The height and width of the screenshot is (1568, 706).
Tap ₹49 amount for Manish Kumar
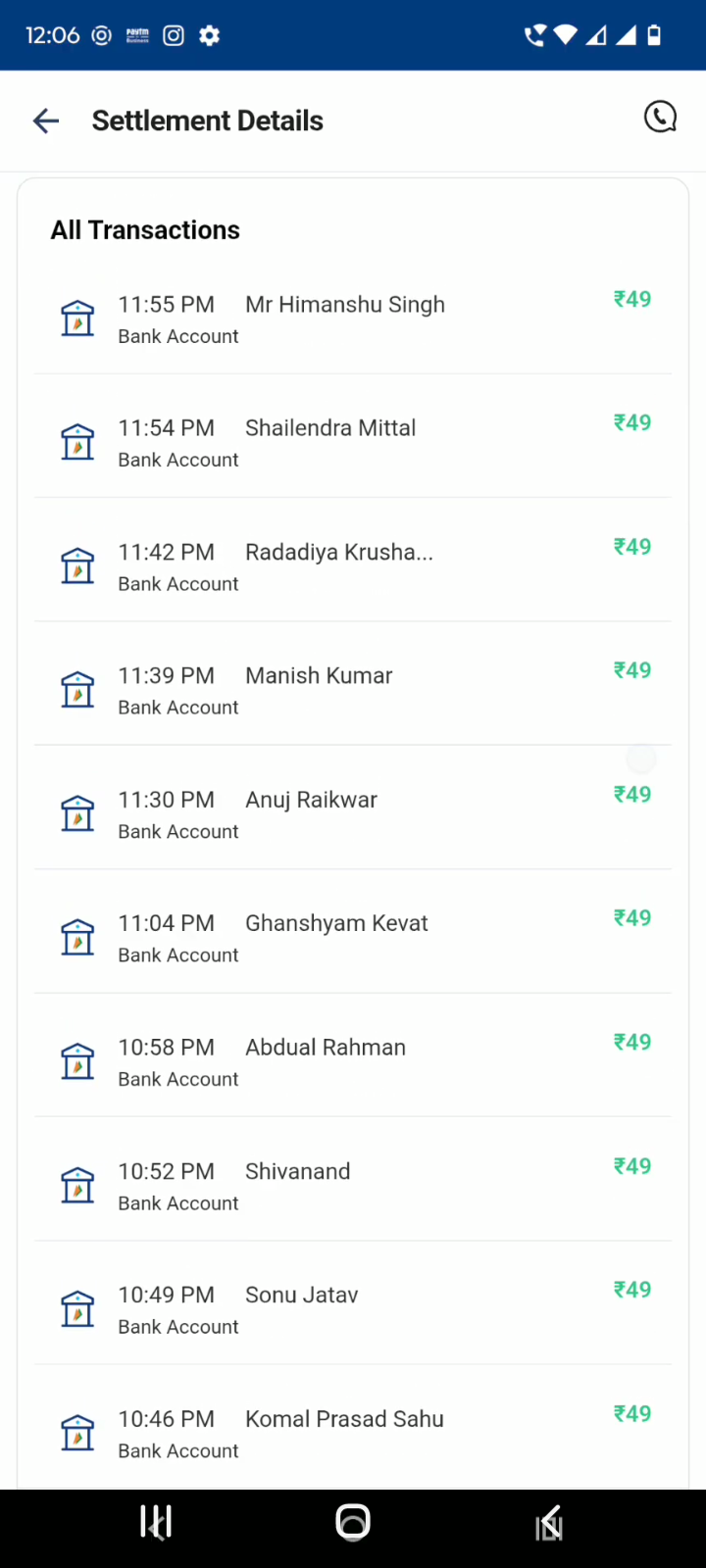[632, 670]
